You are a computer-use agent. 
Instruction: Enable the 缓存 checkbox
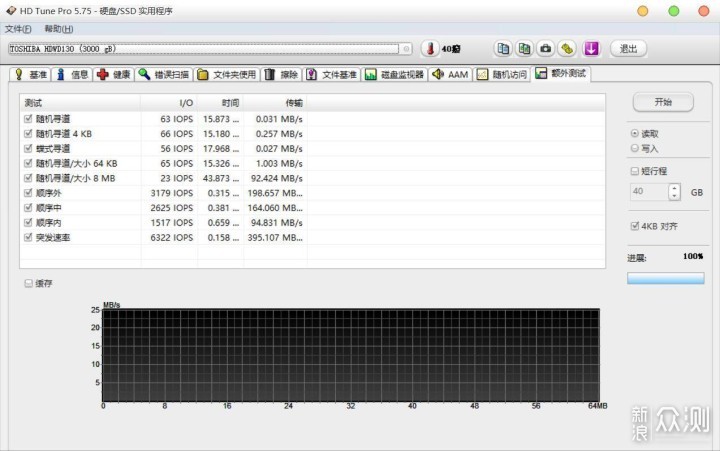pyautogui.click(x=28, y=283)
